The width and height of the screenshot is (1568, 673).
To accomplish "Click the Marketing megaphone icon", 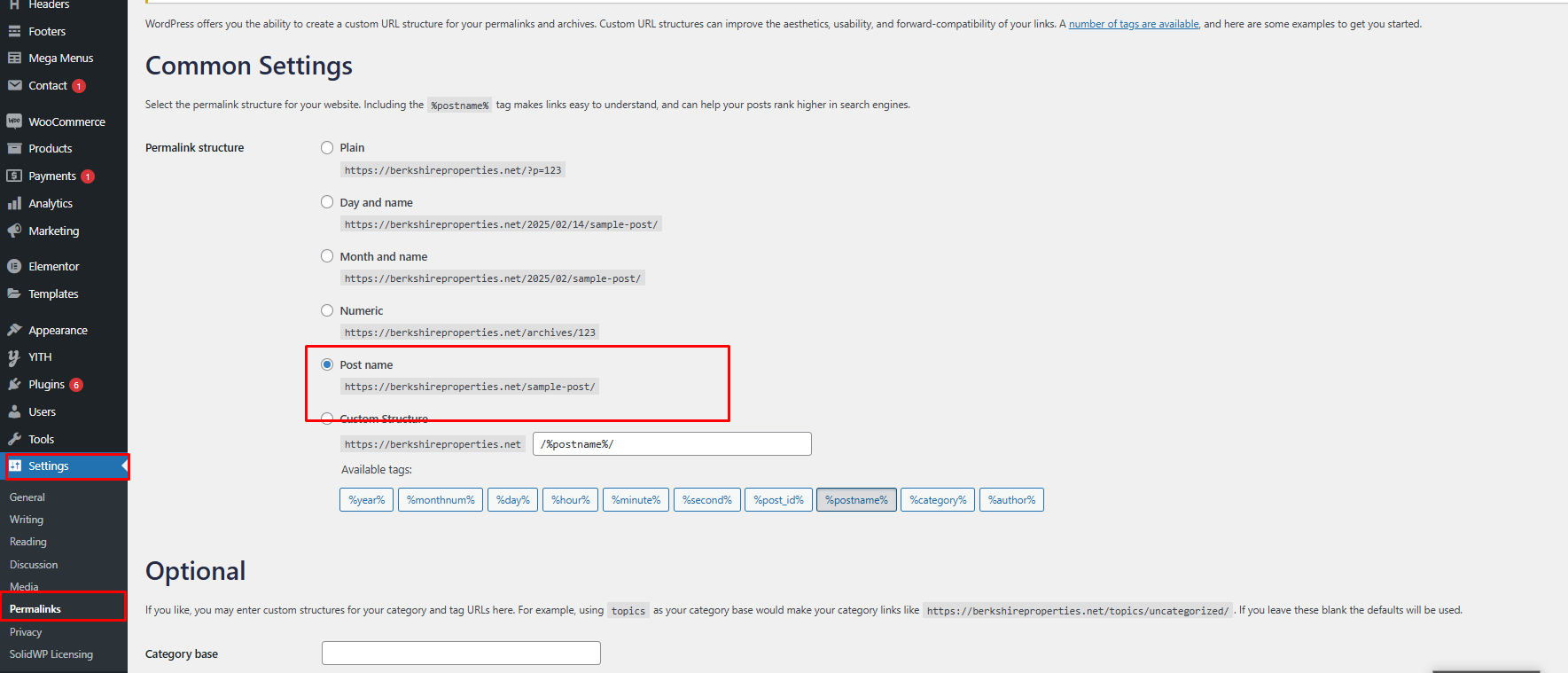I will coord(14,231).
